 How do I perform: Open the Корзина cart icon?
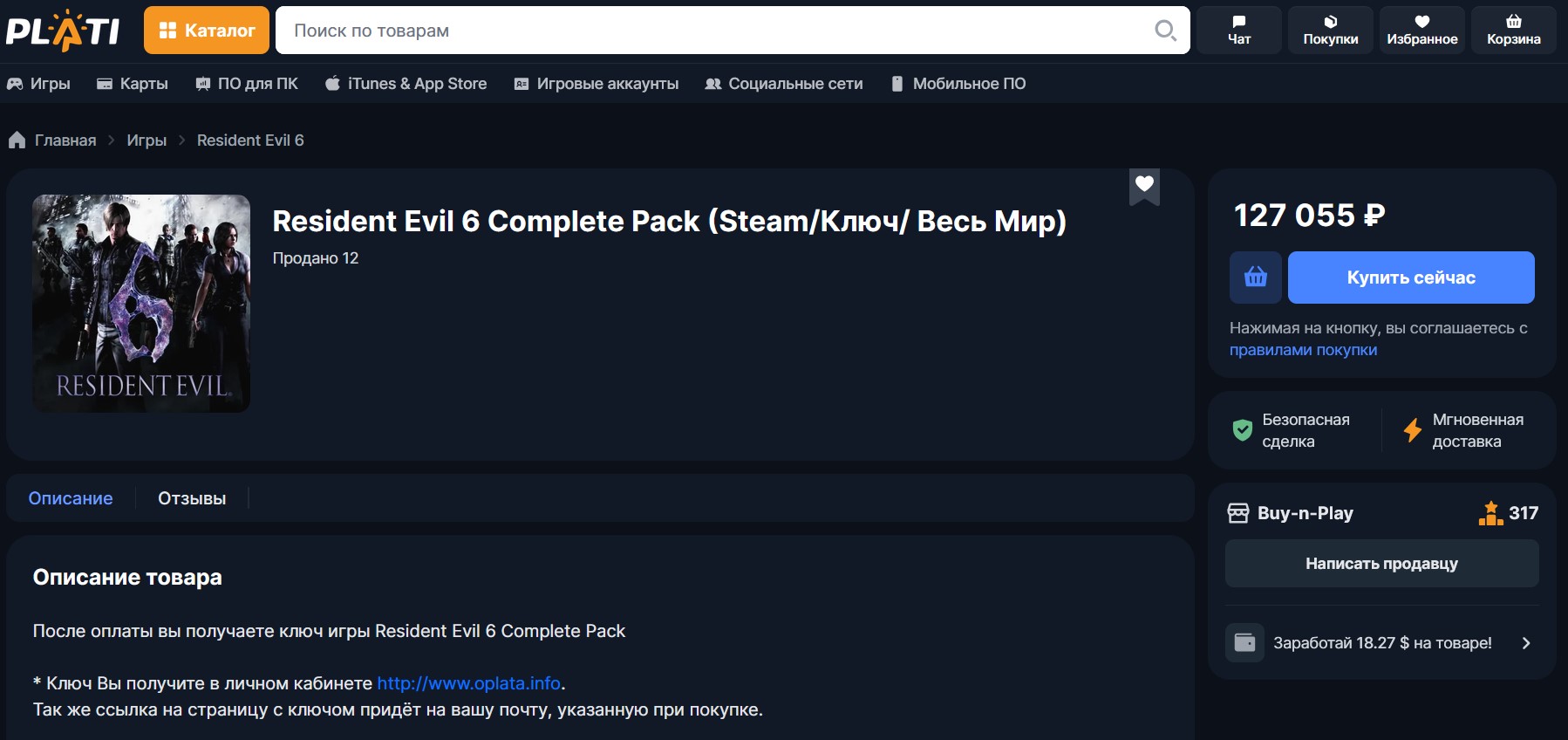pyautogui.click(x=1513, y=31)
